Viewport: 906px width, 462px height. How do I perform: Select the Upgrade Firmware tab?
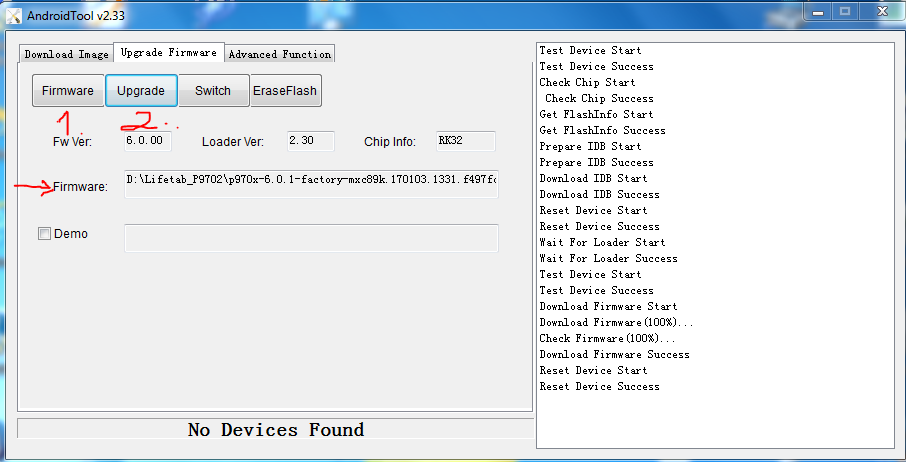coord(169,53)
